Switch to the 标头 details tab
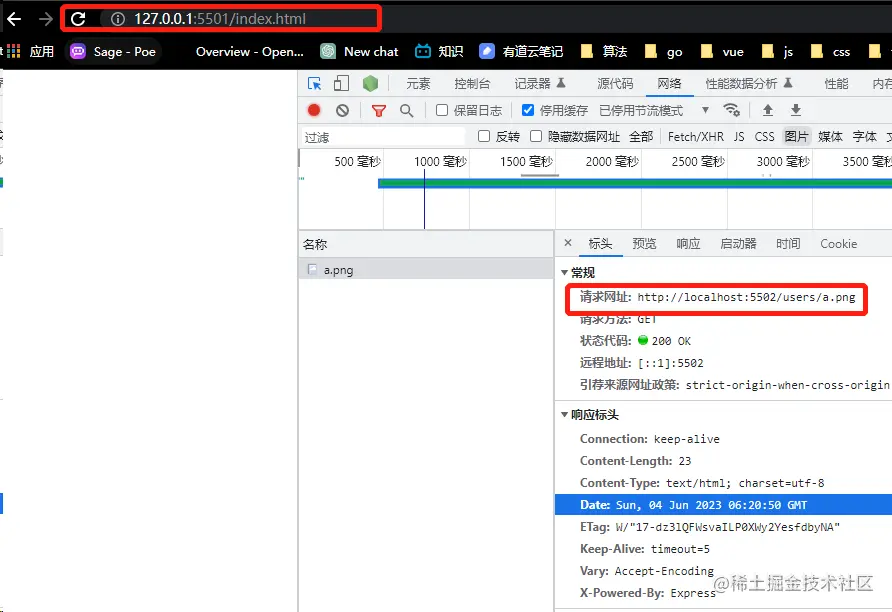Screen dimensions: 892x612 [600, 244]
